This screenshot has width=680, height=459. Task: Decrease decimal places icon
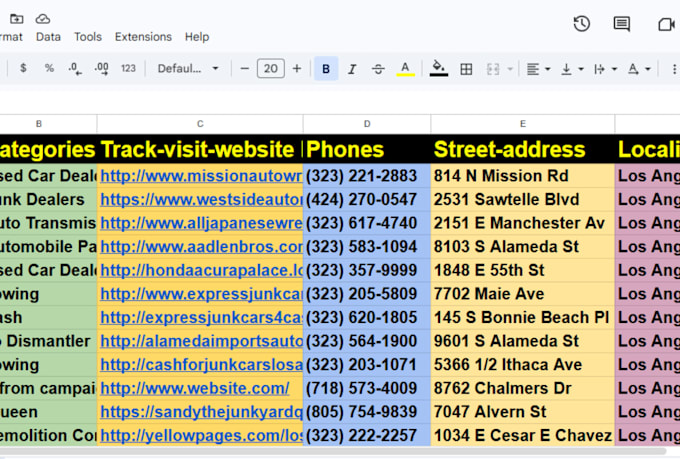coord(75,69)
